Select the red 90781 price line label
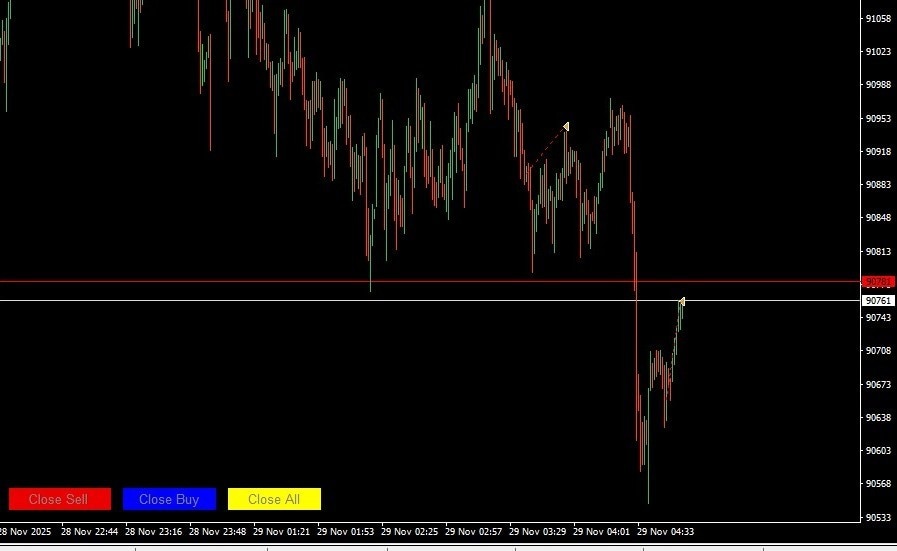 pyautogui.click(x=878, y=282)
